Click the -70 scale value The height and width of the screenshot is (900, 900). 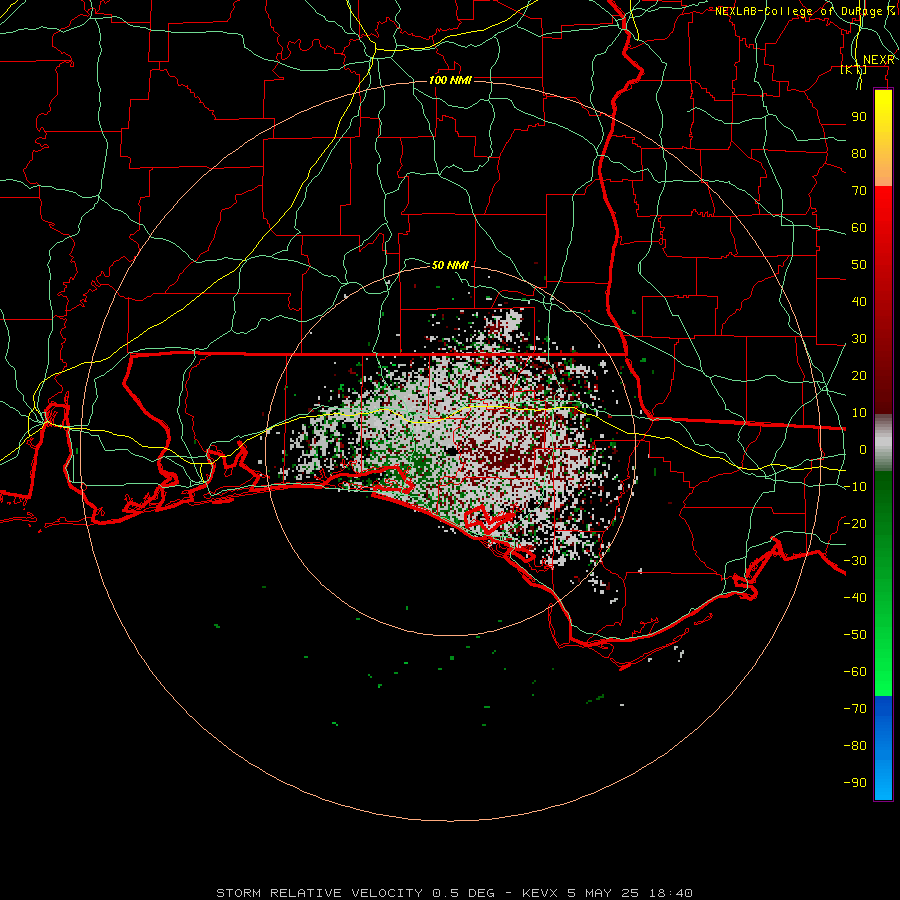[x=855, y=709]
